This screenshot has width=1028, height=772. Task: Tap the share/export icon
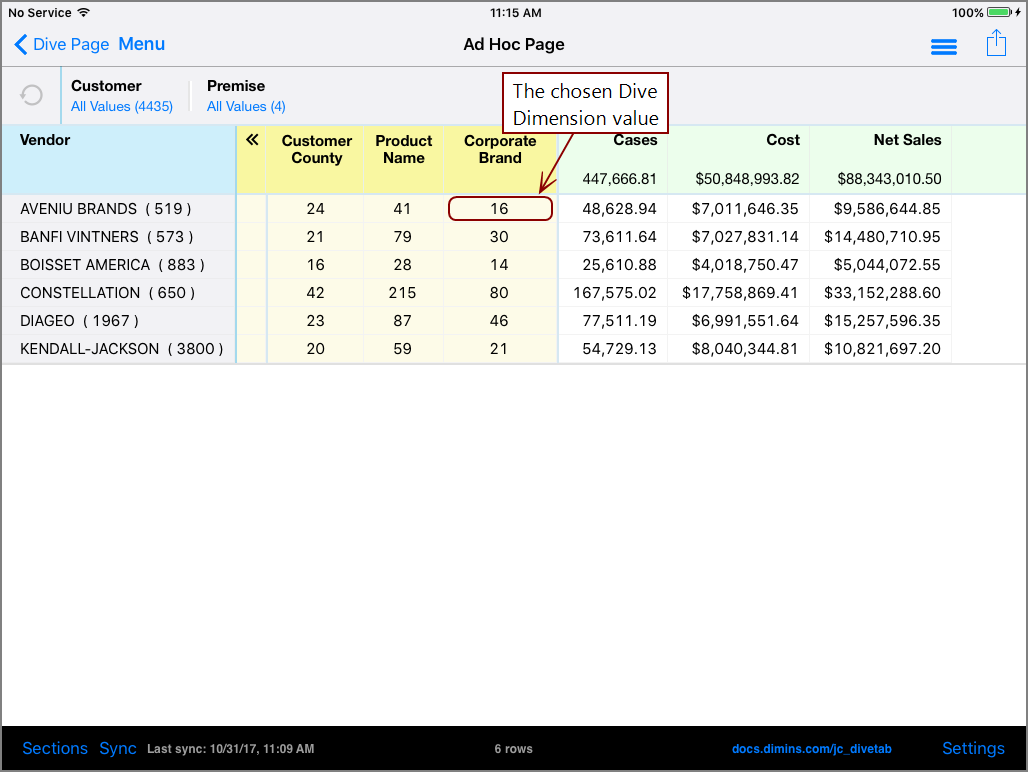click(x=996, y=44)
